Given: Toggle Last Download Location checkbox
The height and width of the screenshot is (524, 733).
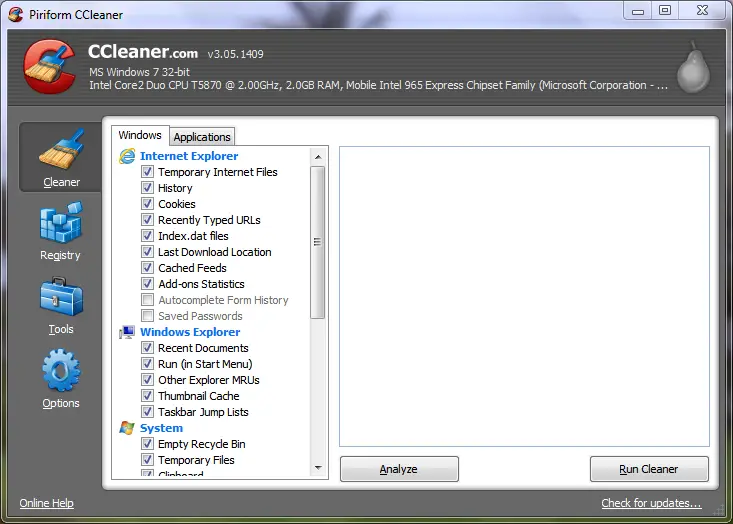Looking at the screenshot, I should [x=147, y=251].
